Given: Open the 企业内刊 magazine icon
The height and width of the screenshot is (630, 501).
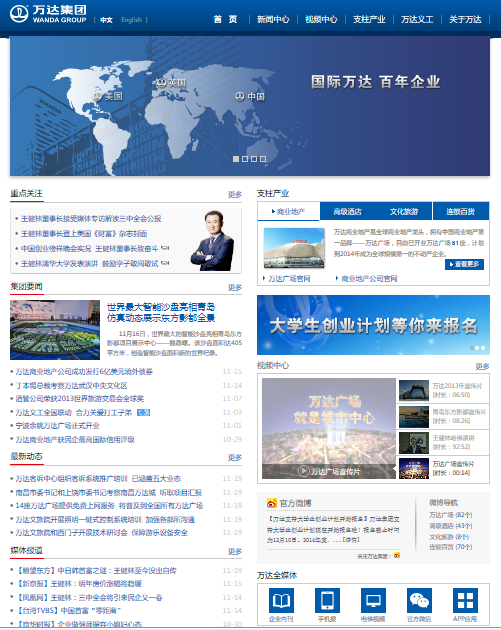Looking at the screenshot, I should coord(281,600).
